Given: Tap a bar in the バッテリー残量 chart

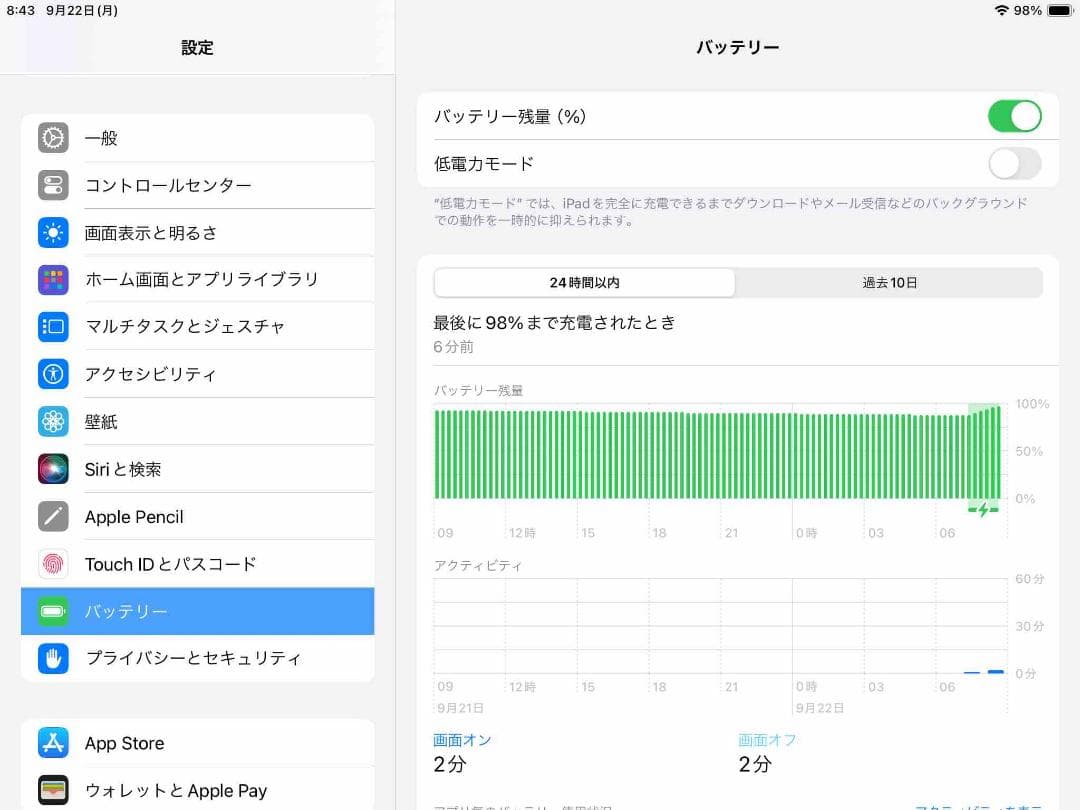Looking at the screenshot, I should 700,455.
